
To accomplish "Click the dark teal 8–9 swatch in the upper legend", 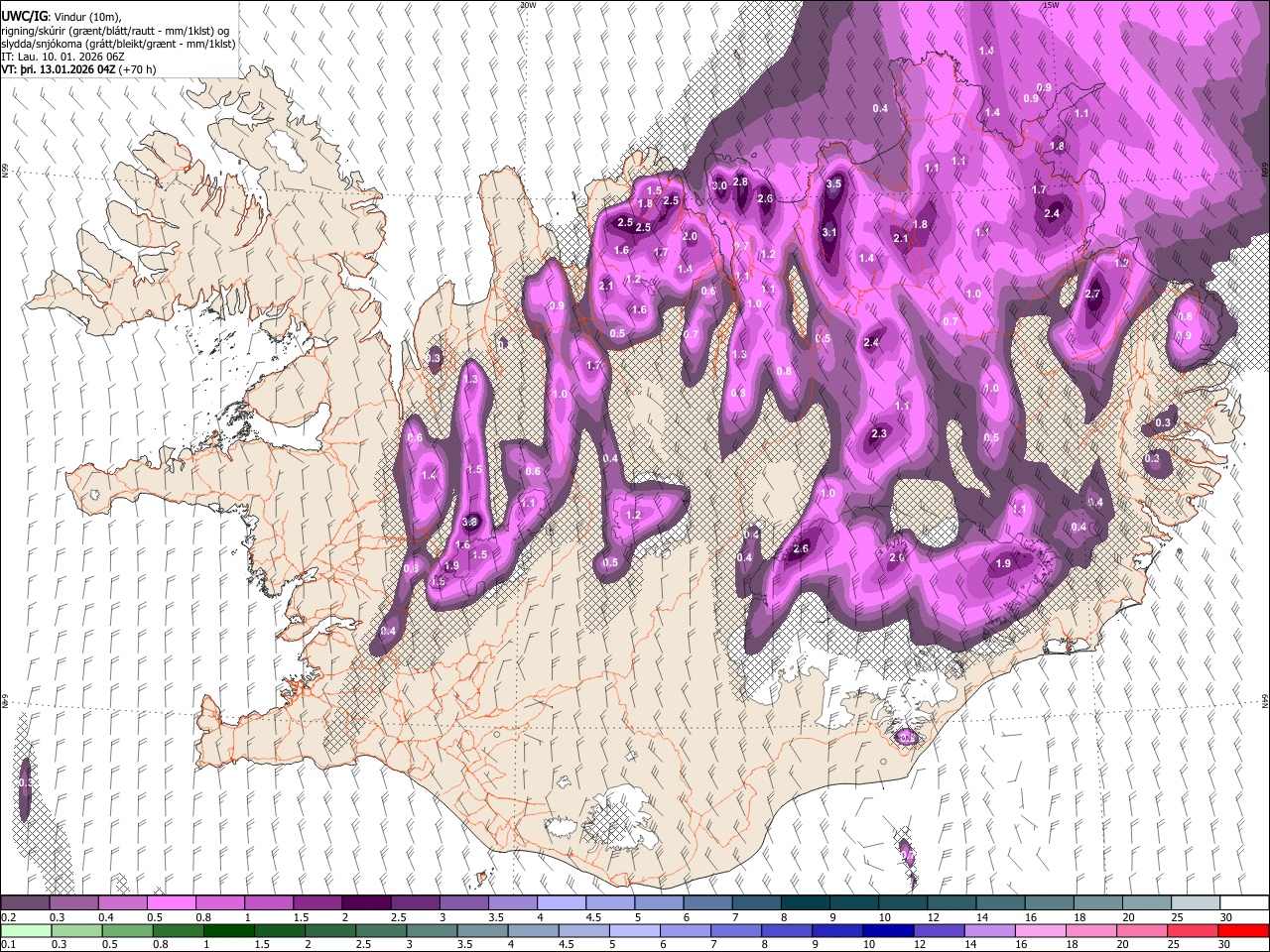I will [805, 903].
